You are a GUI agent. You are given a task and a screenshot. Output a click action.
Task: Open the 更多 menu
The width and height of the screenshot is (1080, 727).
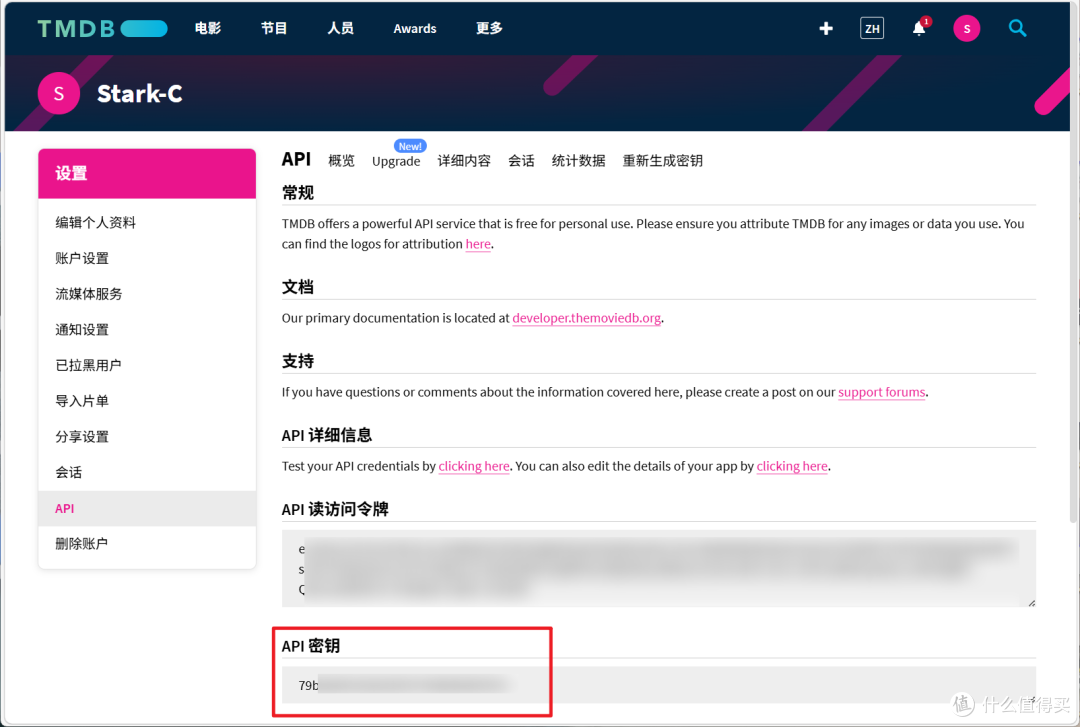(x=489, y=28)
